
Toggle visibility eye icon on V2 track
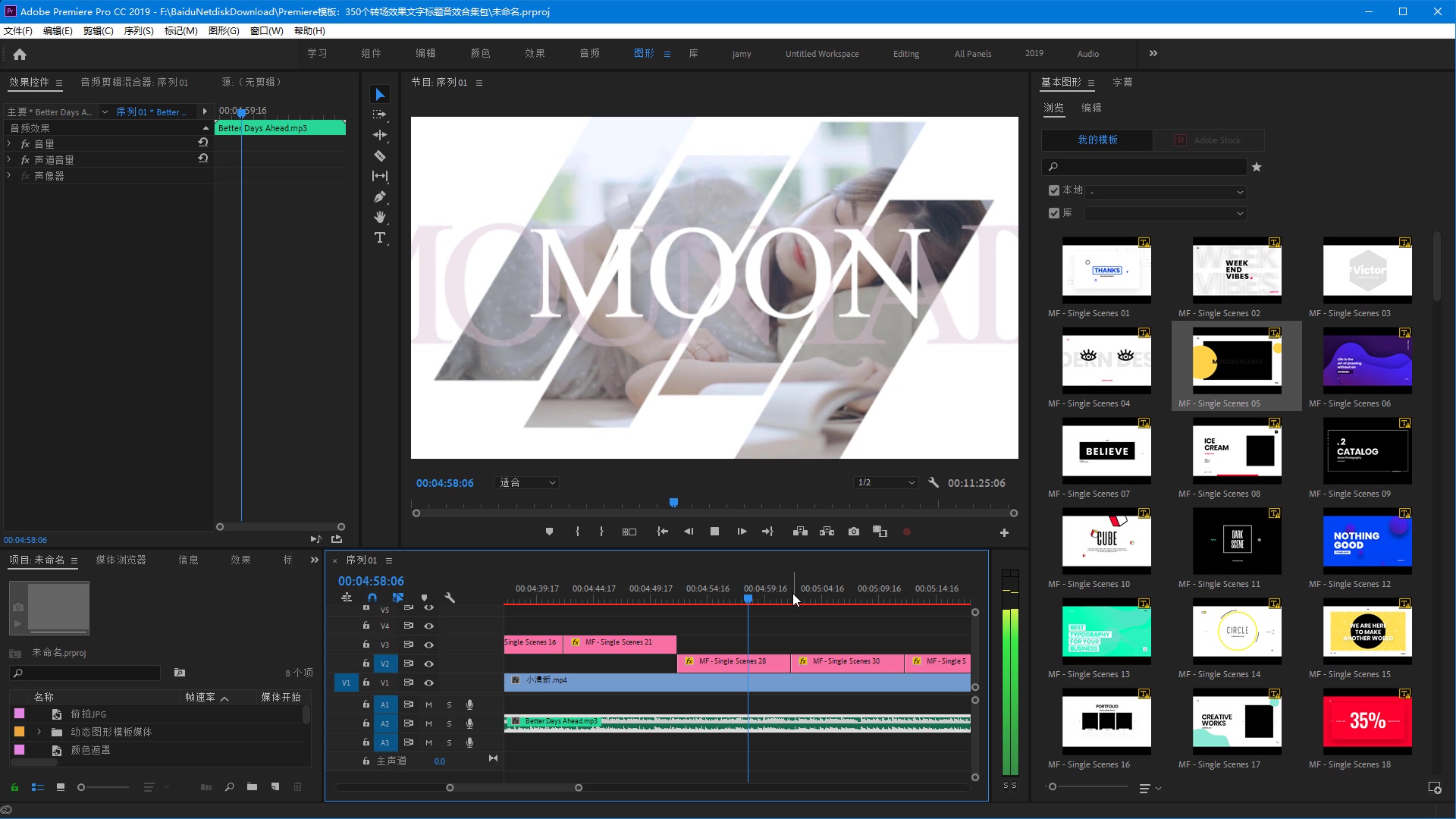point(429,663)
